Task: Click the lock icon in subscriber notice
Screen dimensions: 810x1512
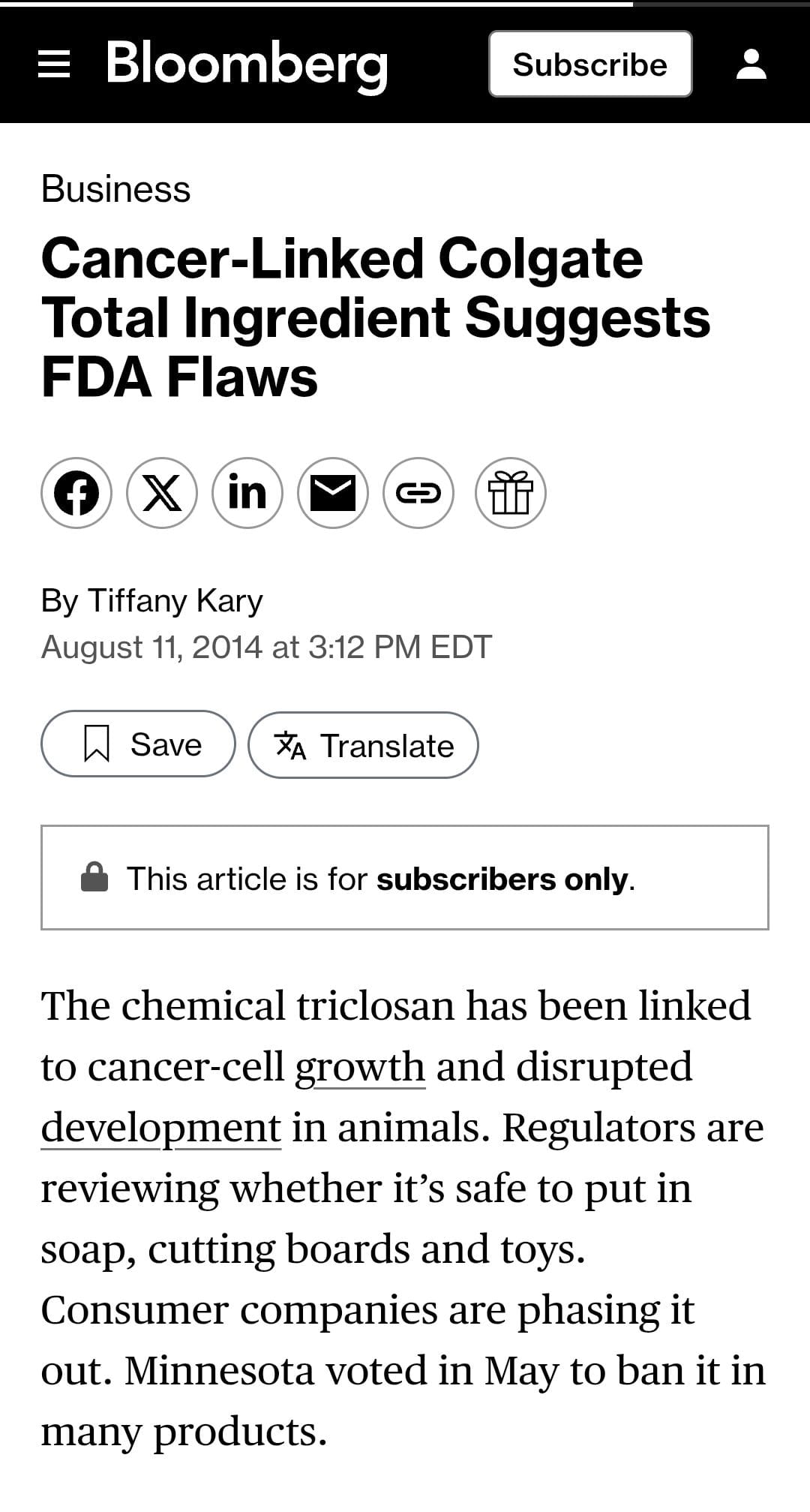Action: [94, 877]
